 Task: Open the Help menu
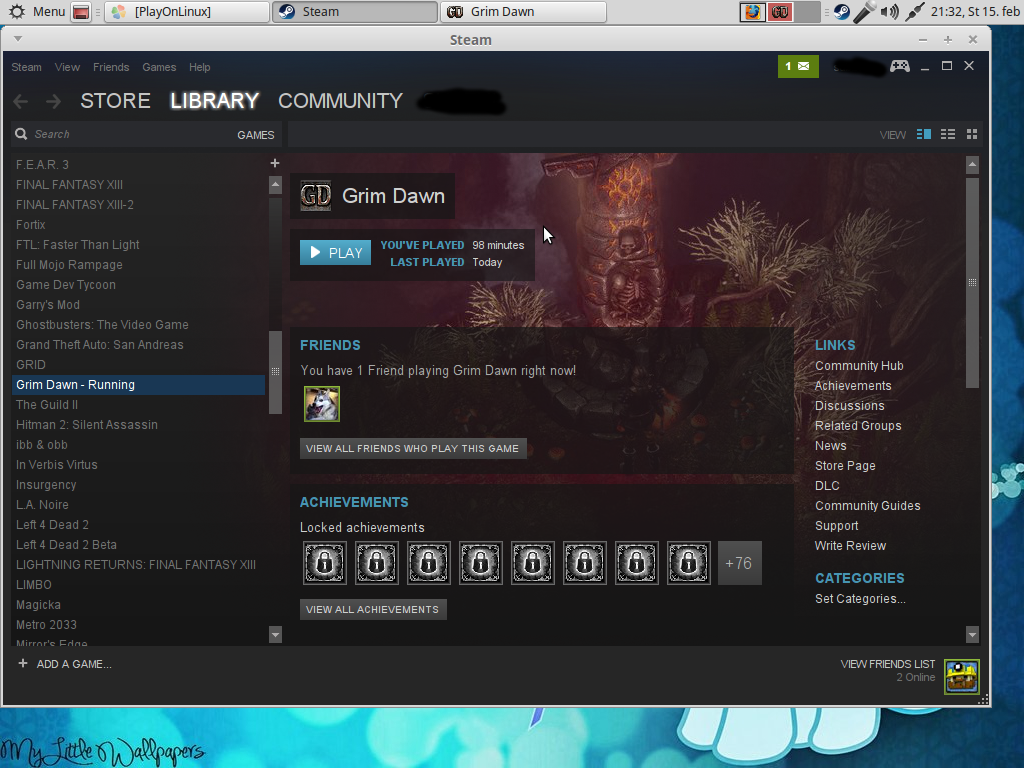tap(200, 67)
